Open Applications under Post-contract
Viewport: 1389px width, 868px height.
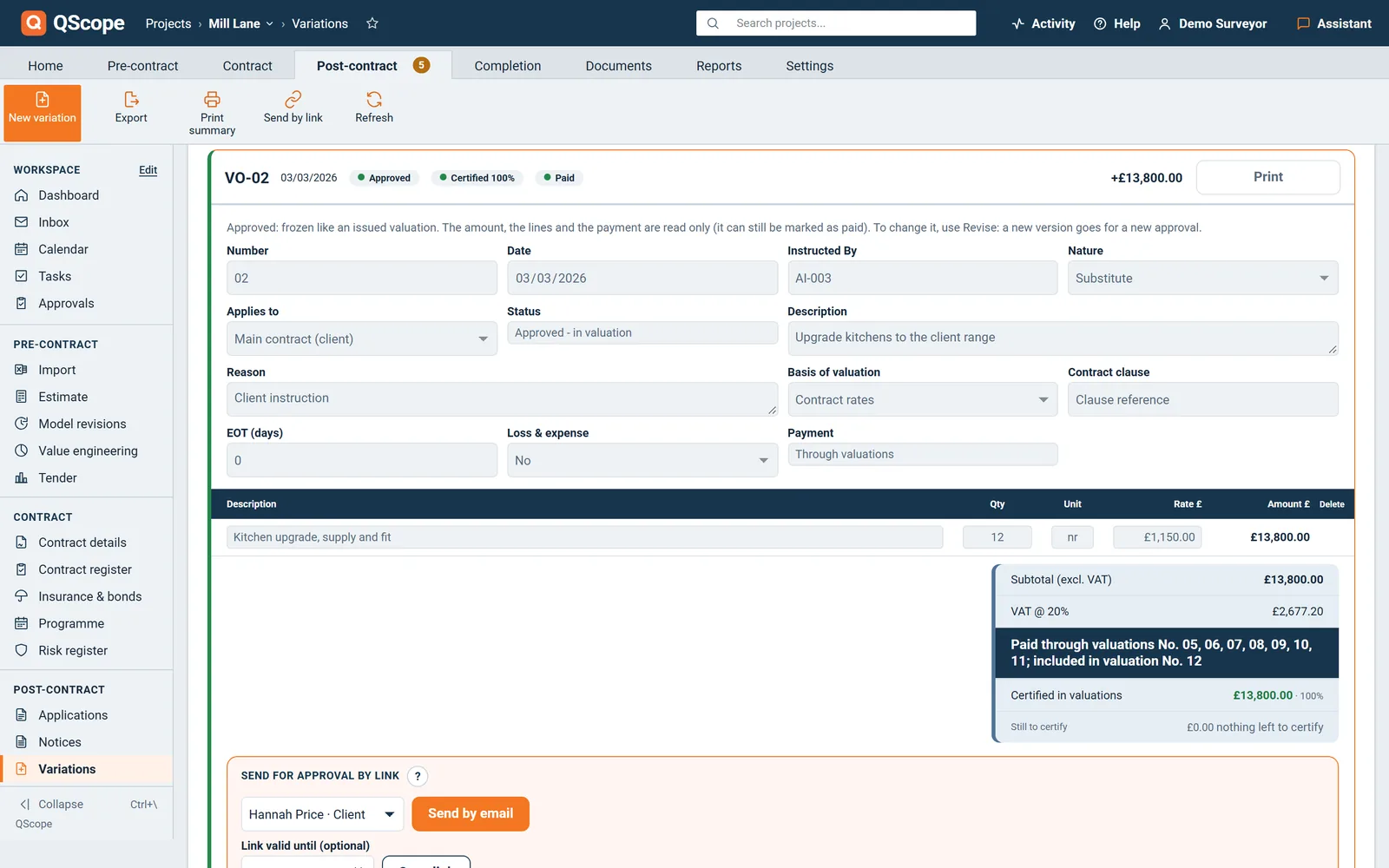[x=86, y=715]
